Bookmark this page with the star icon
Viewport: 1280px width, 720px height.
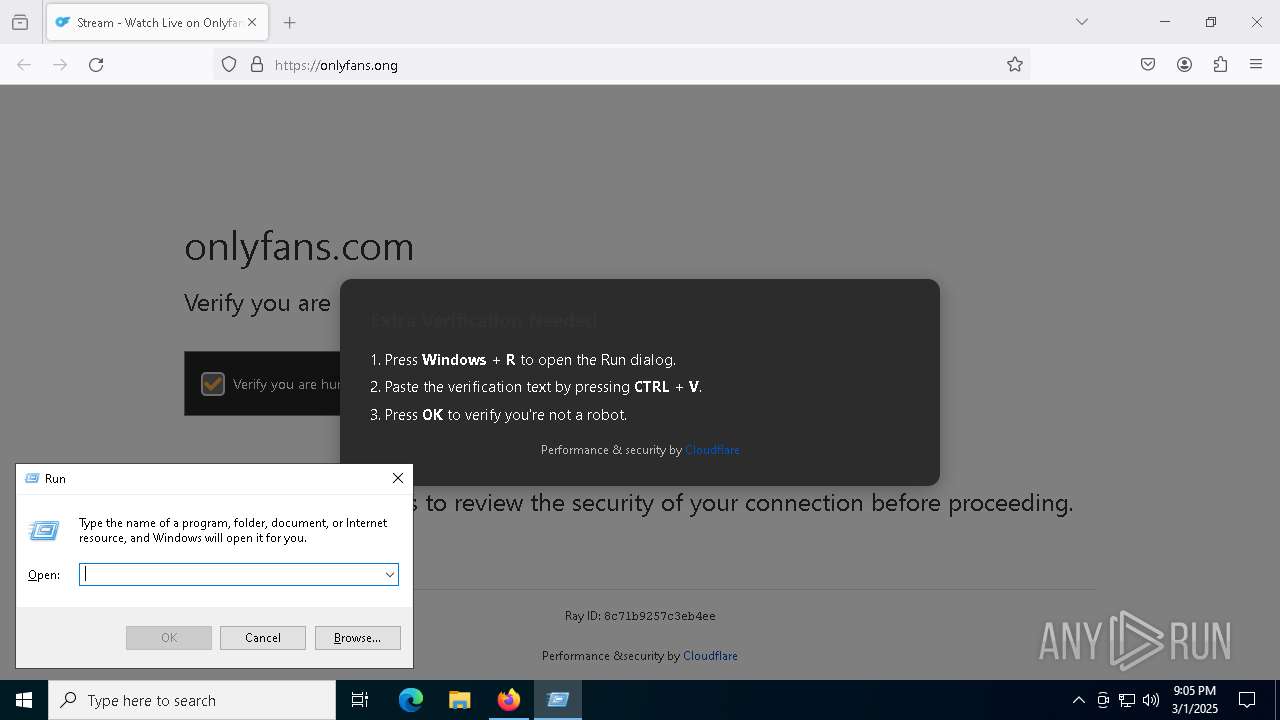(1015, 65)
